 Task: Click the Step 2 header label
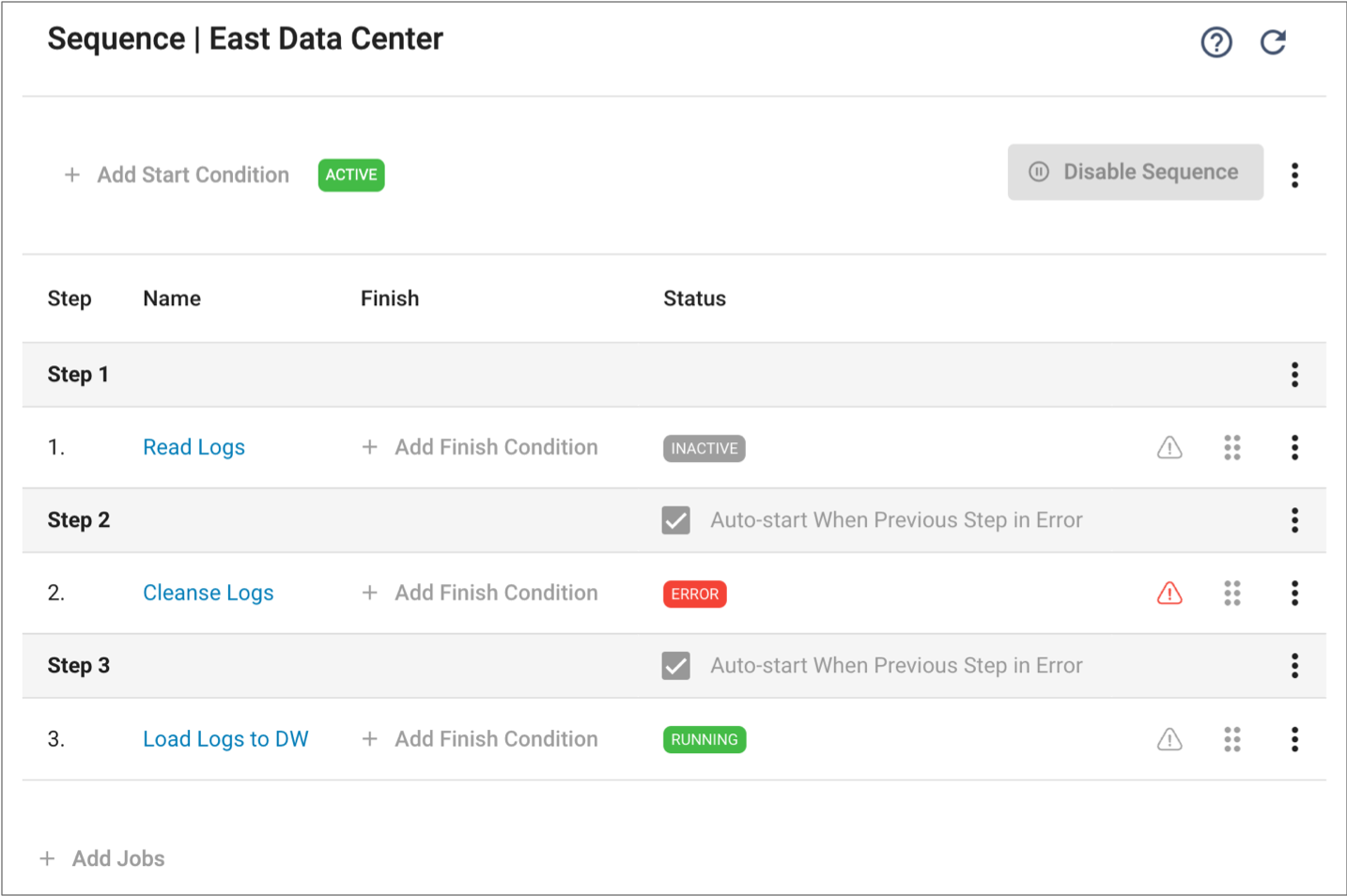pos(79,520)
